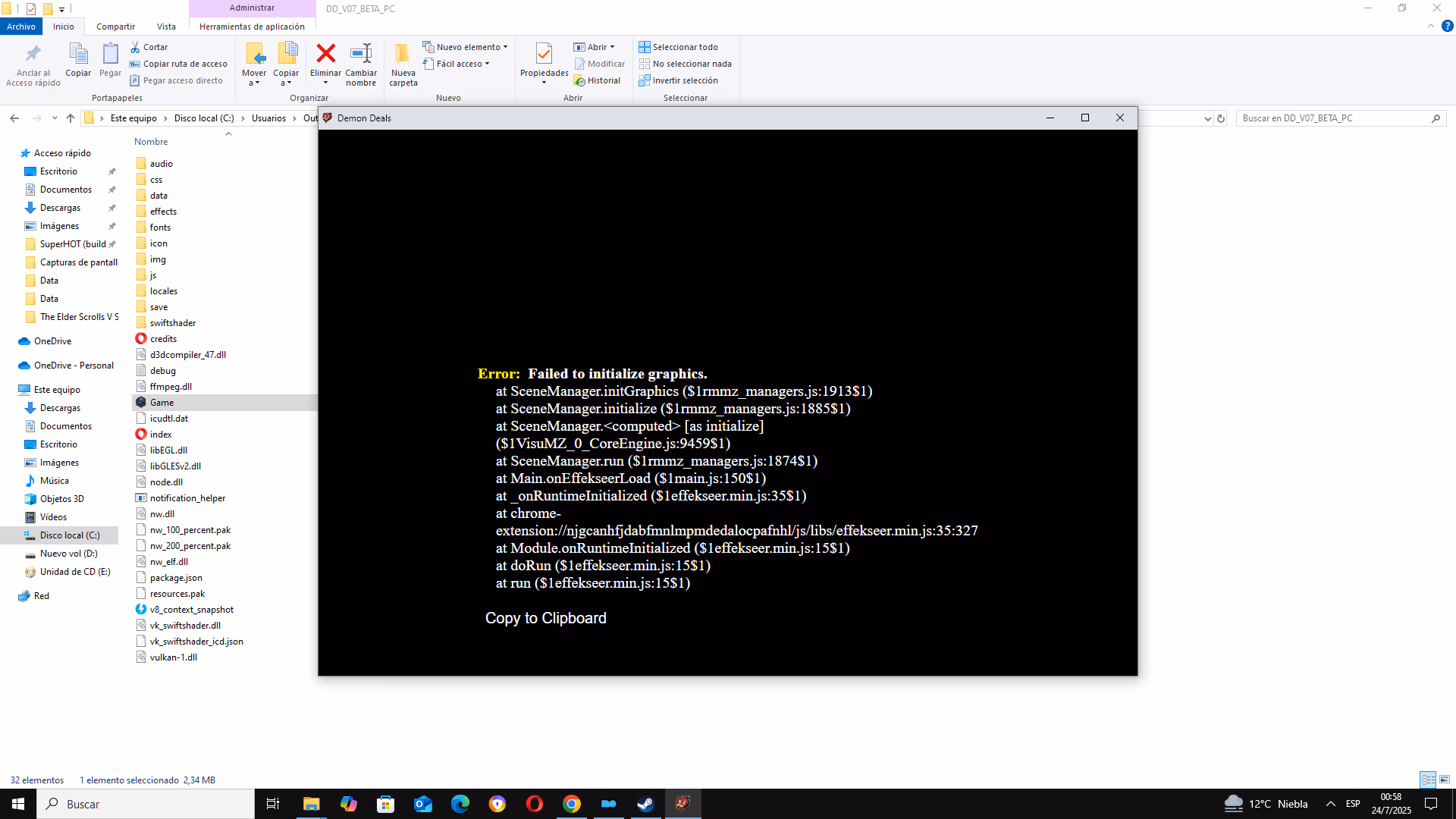Click Copy to Clipboard in error window
This screenshot has height=819, width=1456.
[545, 618]
